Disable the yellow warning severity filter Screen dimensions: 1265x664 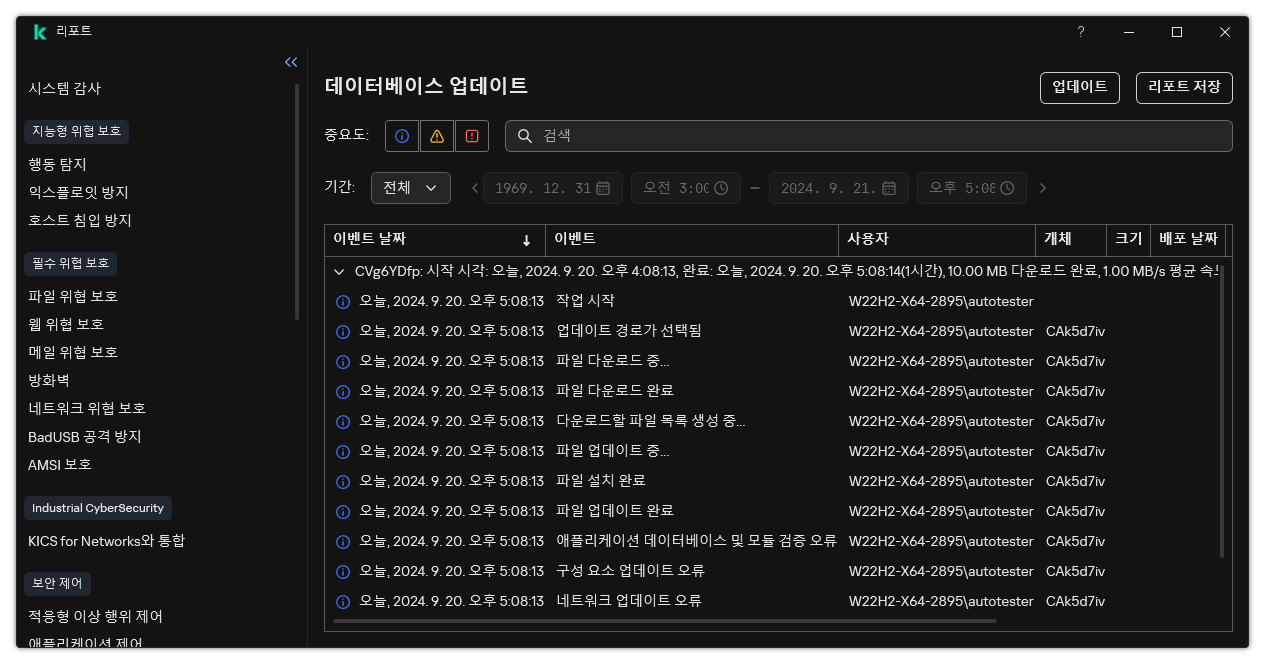[x=436, y=135]
